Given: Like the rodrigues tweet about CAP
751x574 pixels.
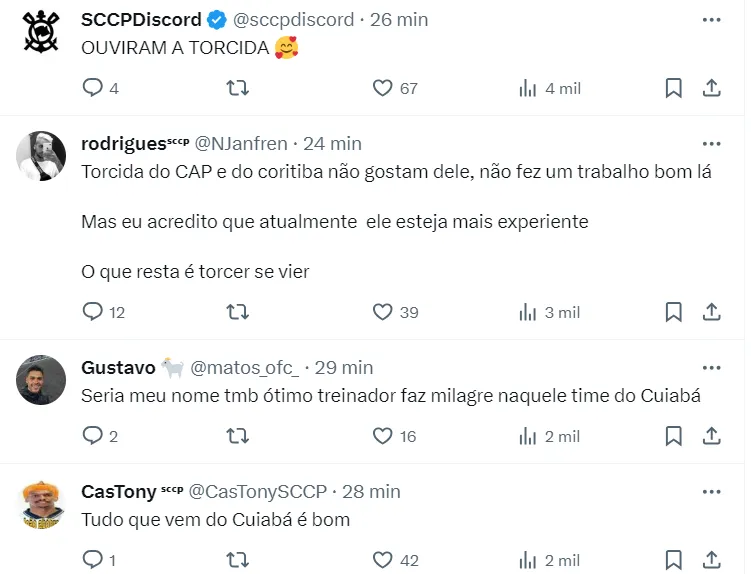Looking at the screenshot, I should pos(382,312).
